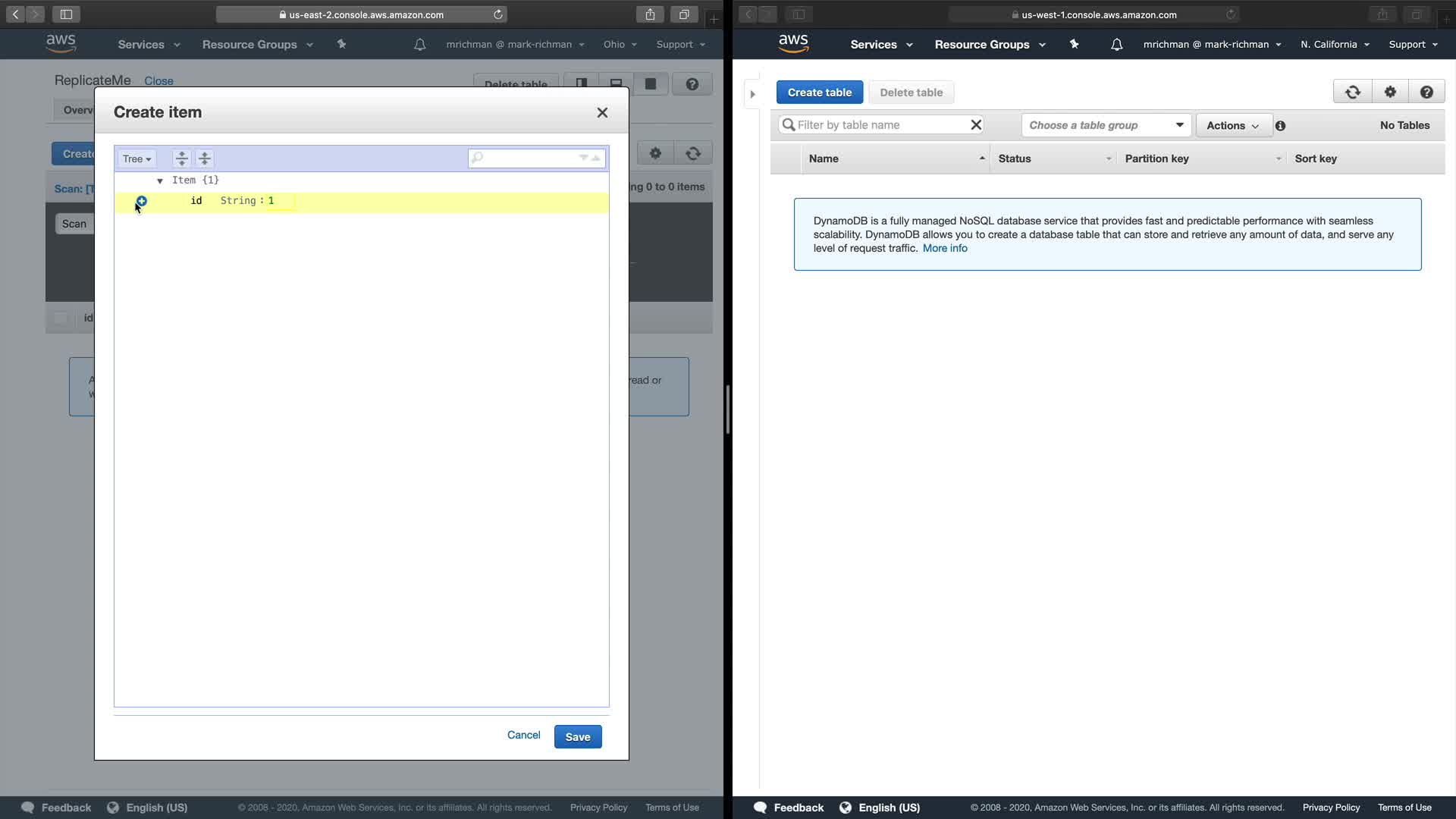
Task: Collapse the Item {1} tree node
Action: pos(160,180)
